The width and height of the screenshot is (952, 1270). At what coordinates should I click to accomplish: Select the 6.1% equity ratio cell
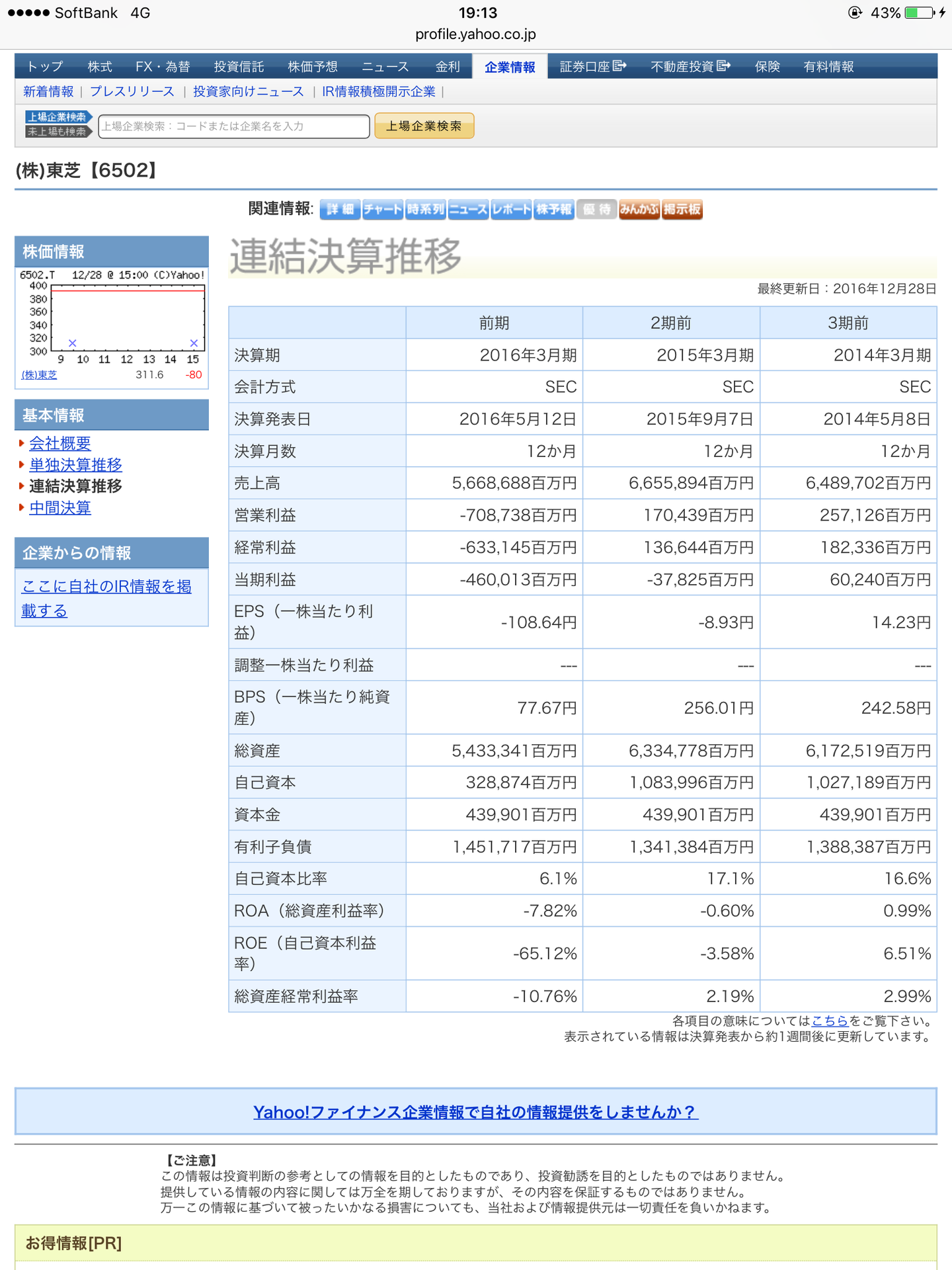pyautogui.click(x=495, y=878)
